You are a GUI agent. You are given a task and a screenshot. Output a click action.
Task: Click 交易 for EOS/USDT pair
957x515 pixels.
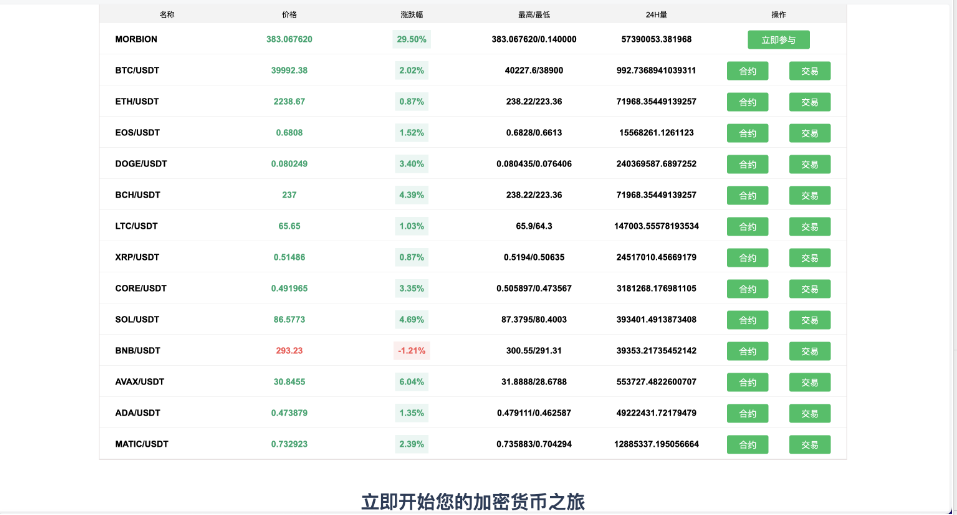pyautogui.click(x=809, y=133)
